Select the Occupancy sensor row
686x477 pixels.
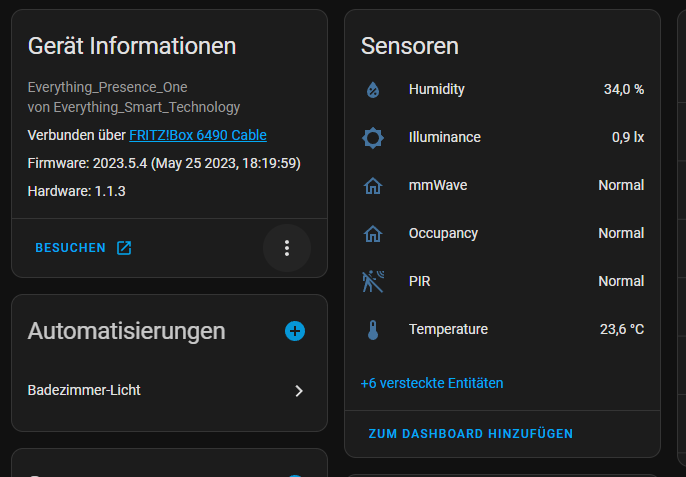pos(502,234)
